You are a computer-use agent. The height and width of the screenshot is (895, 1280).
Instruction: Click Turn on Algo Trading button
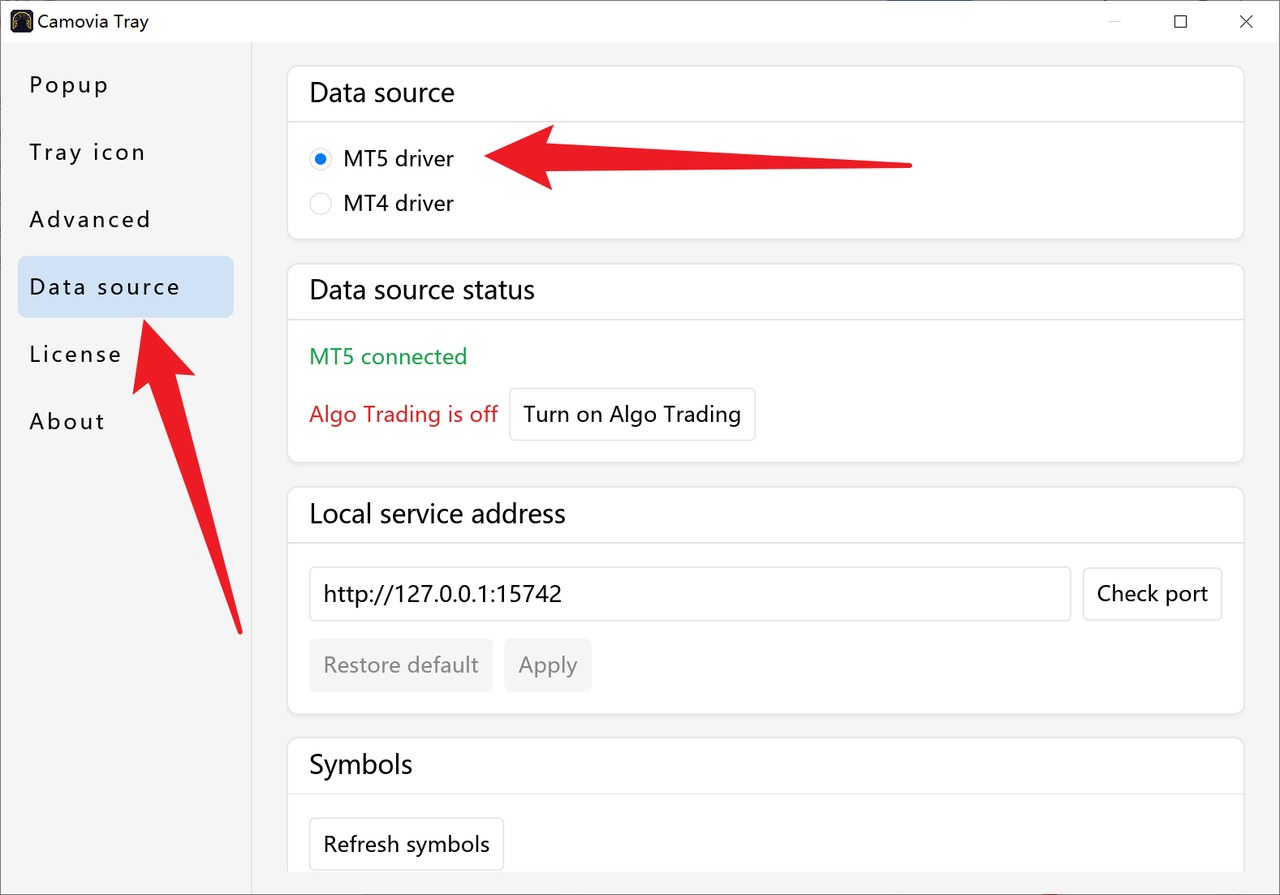coord(632,414)
